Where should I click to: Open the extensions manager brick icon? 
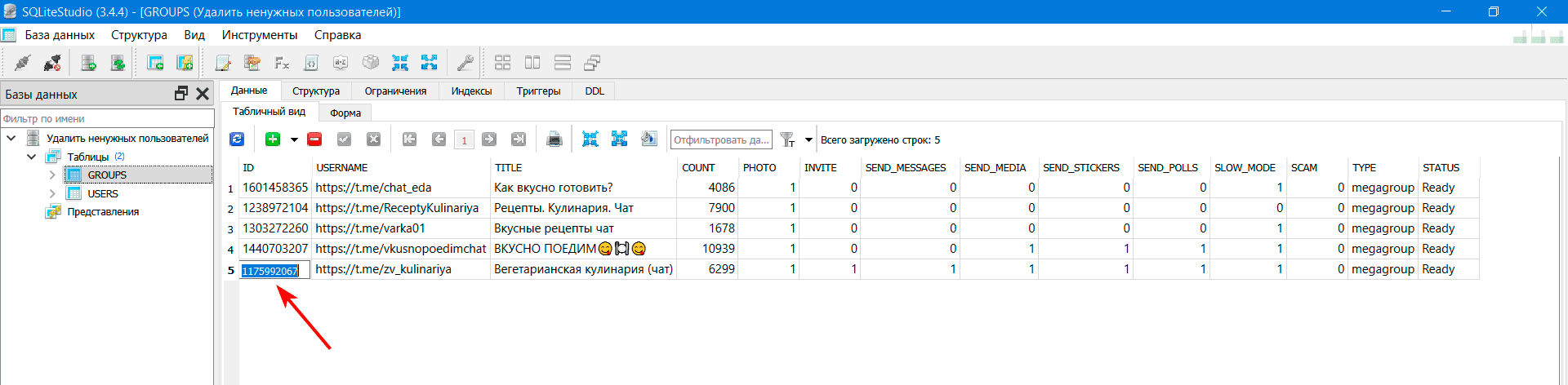pyautogui.click(x=371, y=63)
